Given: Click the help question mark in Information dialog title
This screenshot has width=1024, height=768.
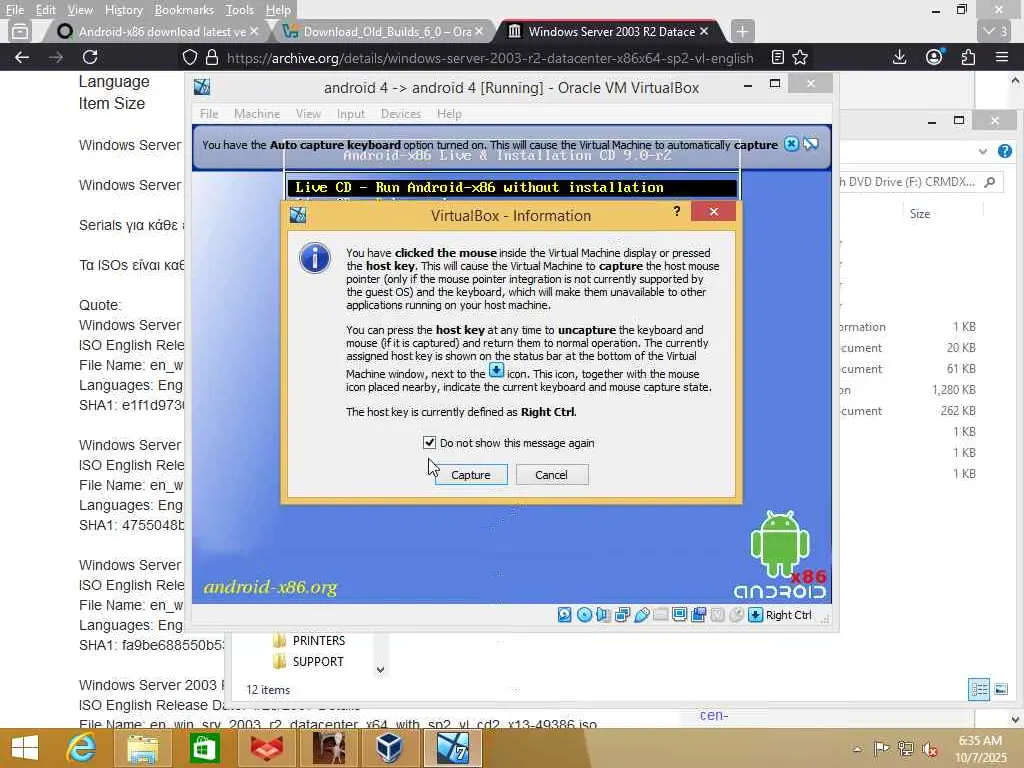Looking at the screenshot, I should pyautogui.click(x=677, y=211).
